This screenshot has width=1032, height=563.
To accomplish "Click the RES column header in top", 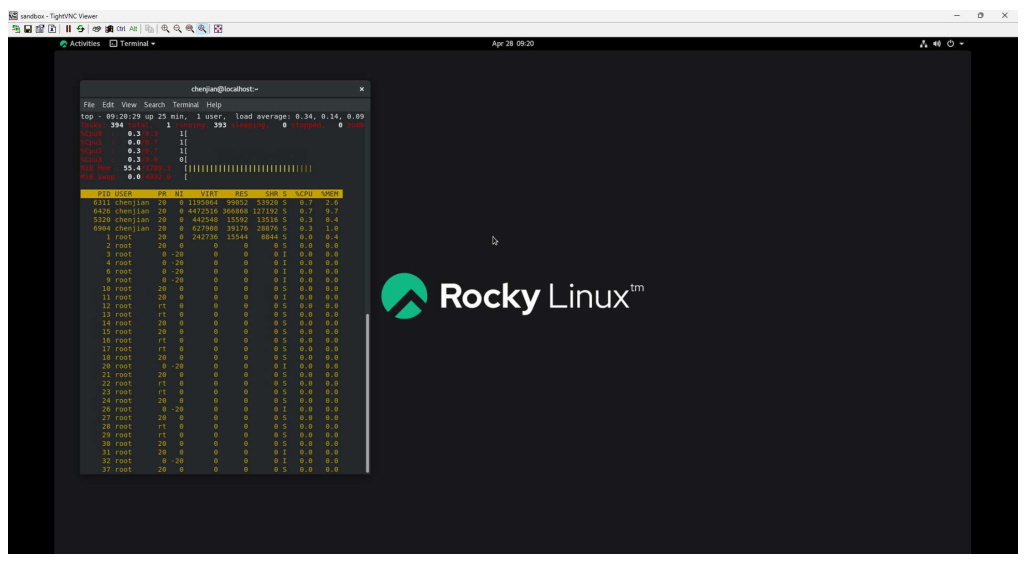I will (242, 194).
